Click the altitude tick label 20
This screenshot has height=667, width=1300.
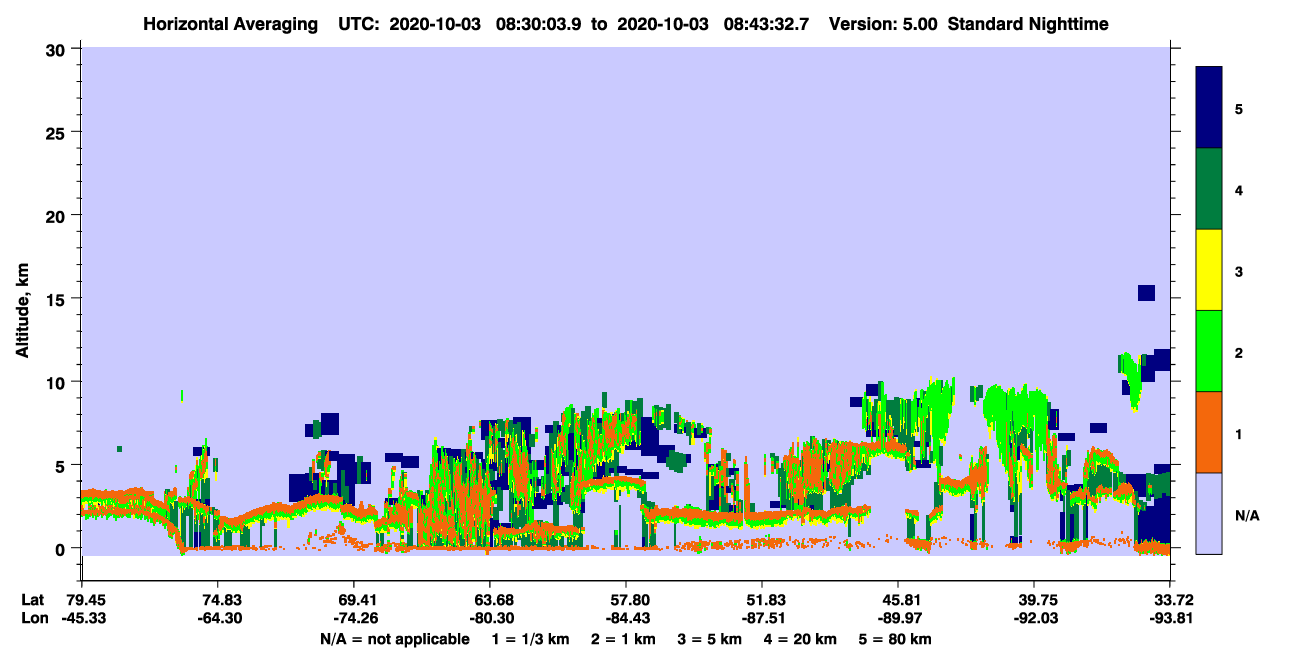coord(58,215)
